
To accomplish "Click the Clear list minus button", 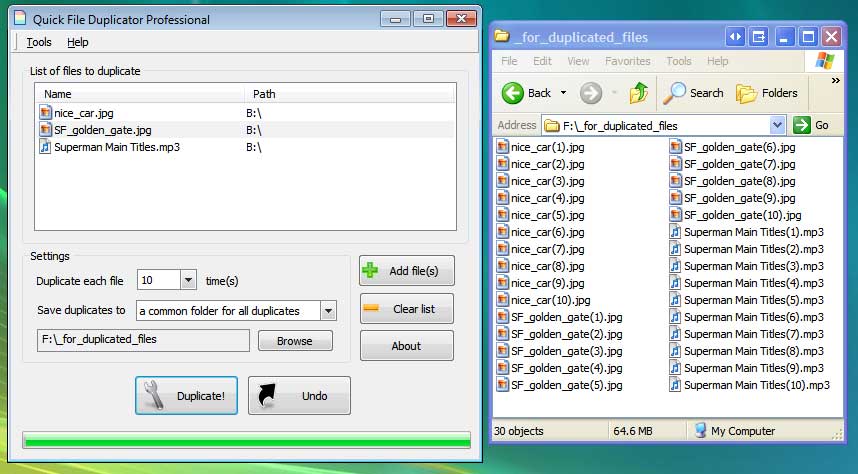I will click(x=406, y=309).
